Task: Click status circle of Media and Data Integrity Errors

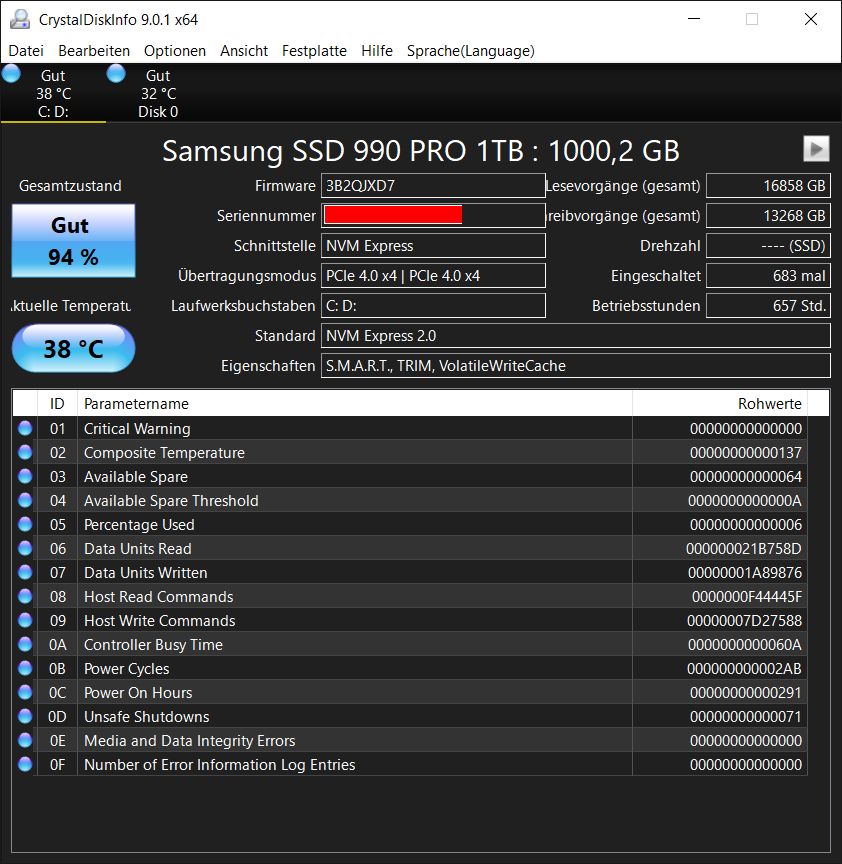Action: (25, 740)
